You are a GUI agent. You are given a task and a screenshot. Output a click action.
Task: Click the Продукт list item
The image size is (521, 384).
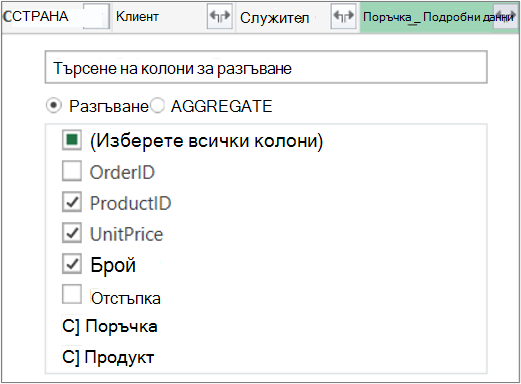tap(108, 357)
